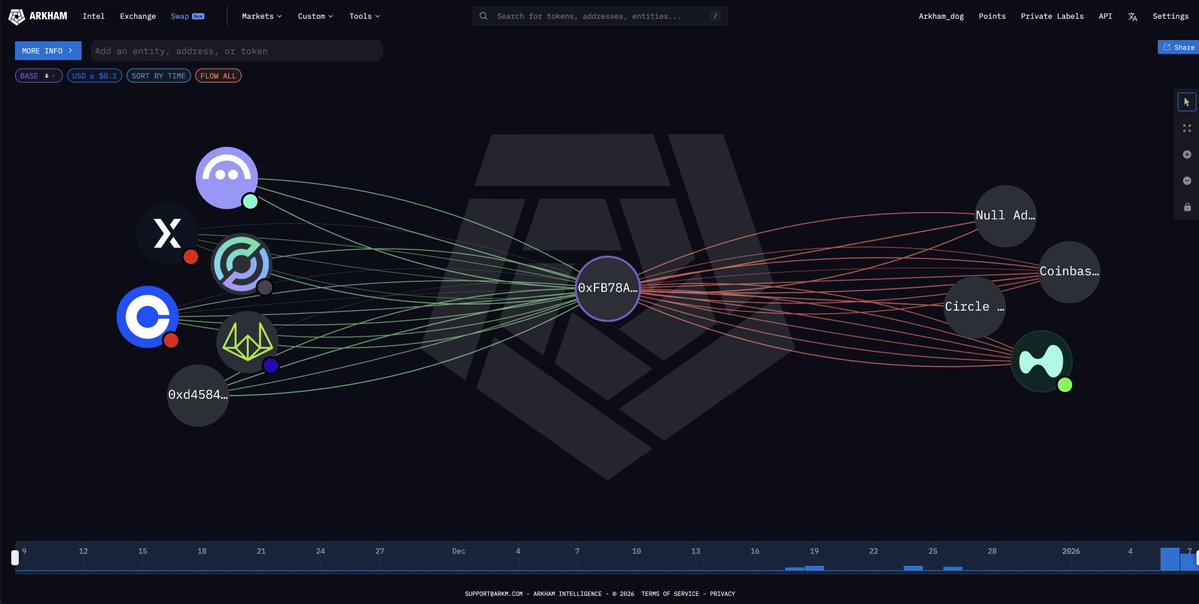This screenshot has height=604, width=1199.
Task: Zoom in with the plus icon
Action: 1186,155
